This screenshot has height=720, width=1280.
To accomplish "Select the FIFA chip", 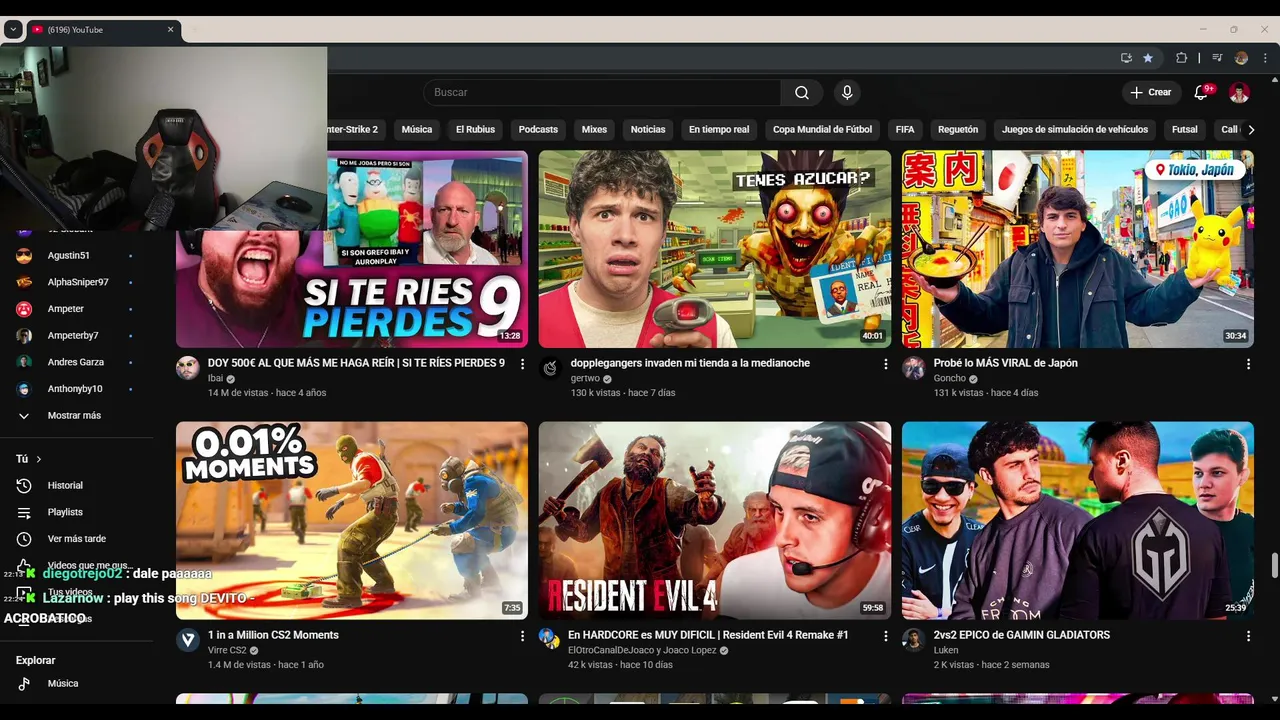I will click(x=905, y=129).
